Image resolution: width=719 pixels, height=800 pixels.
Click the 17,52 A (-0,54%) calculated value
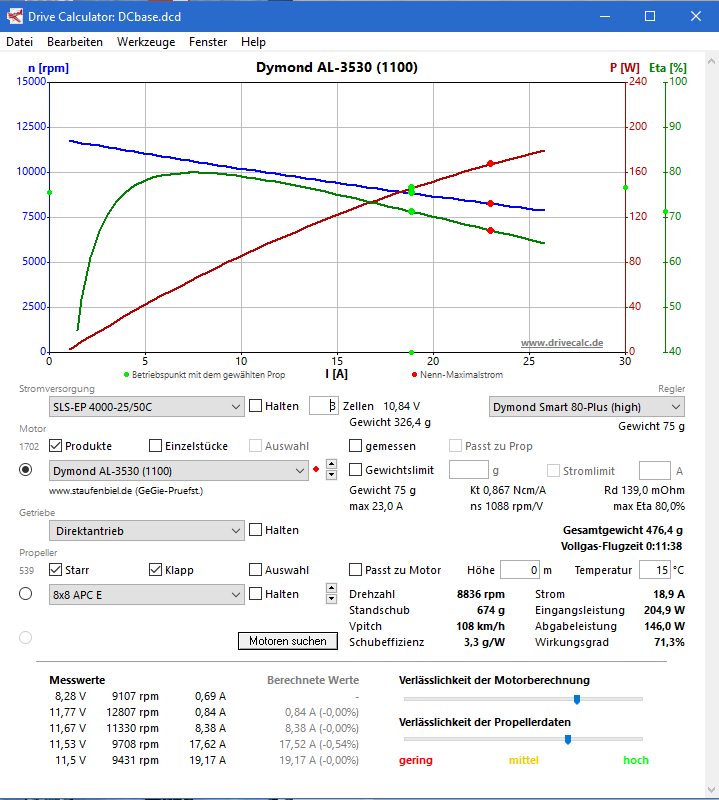pyautogui.click(x=319, y=744)
